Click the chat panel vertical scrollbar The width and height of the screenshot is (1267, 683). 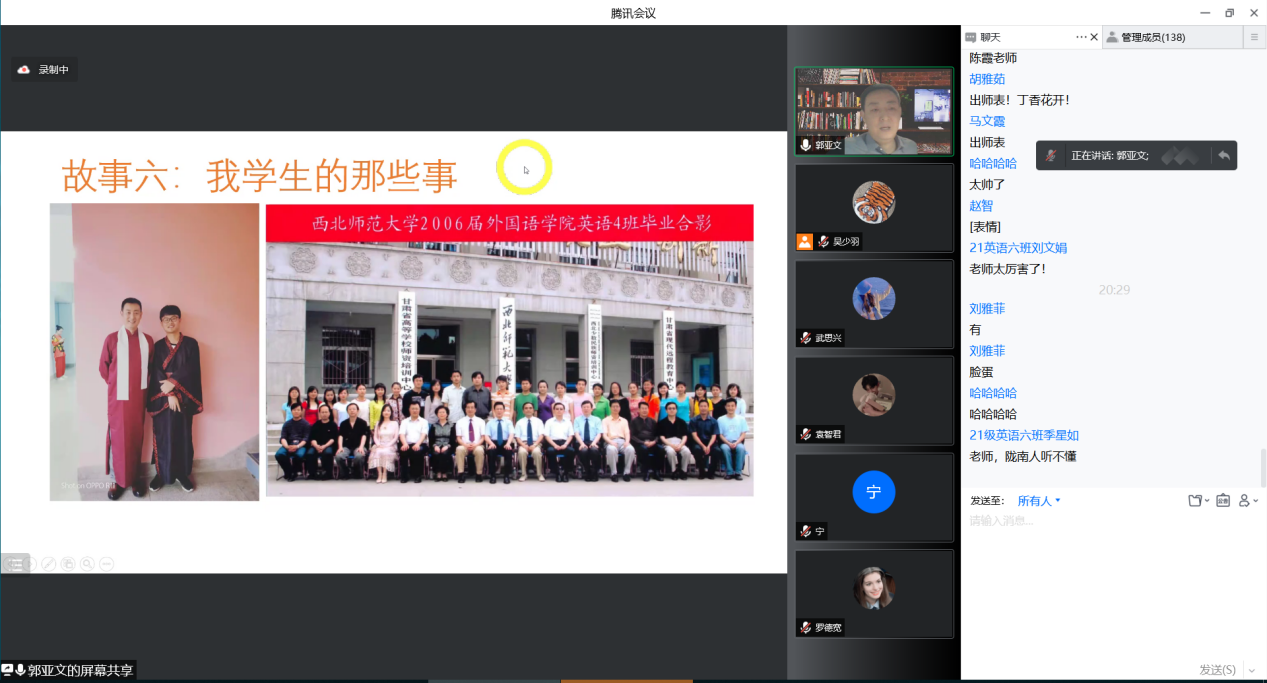(1262, 467)
